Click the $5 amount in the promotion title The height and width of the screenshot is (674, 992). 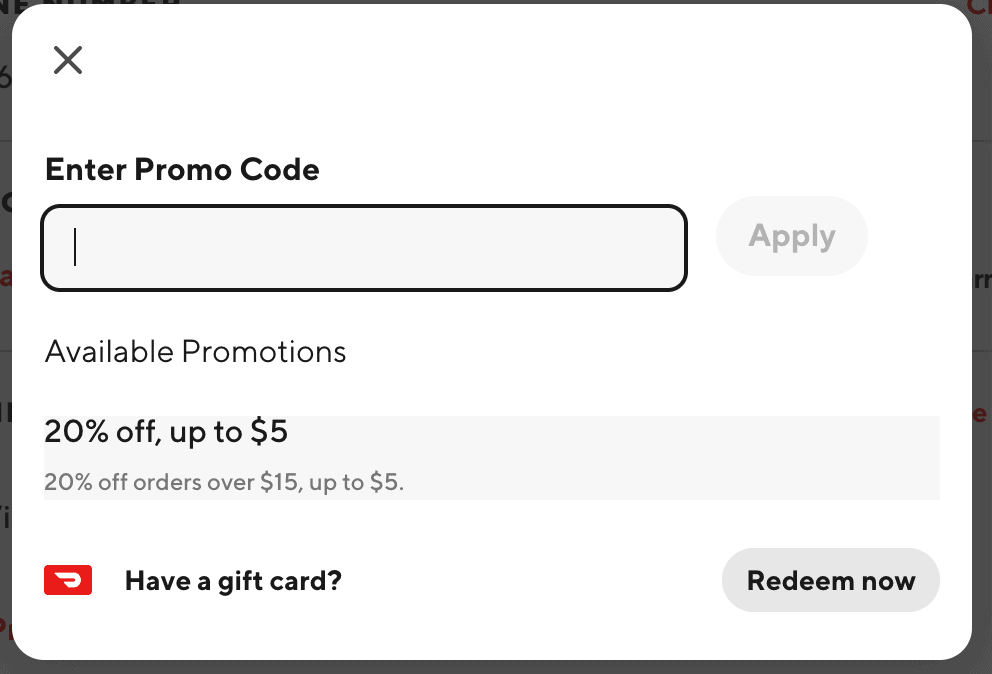[x=269, y=432]
